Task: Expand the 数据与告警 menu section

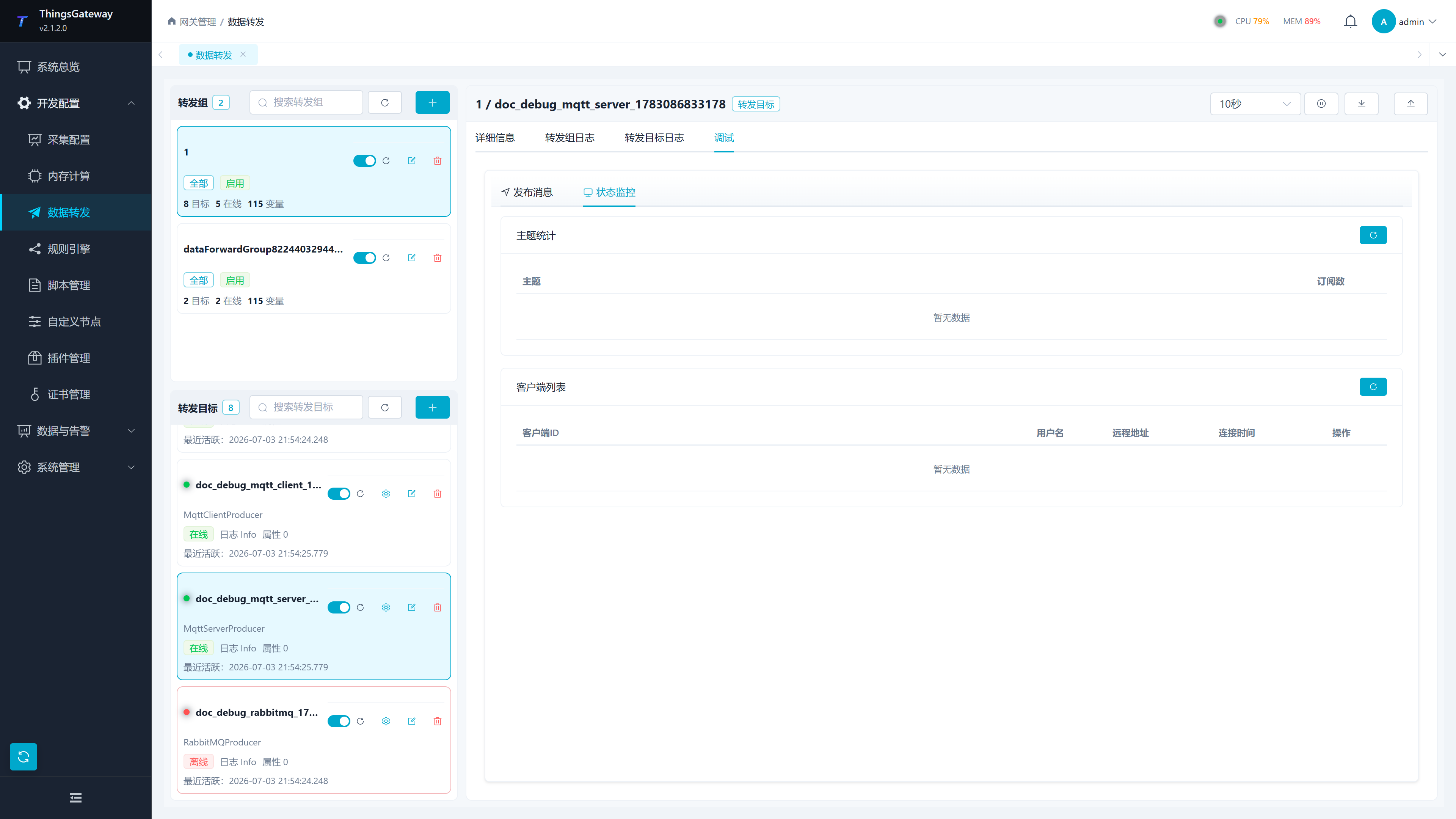Action: [x=76, y=431]
